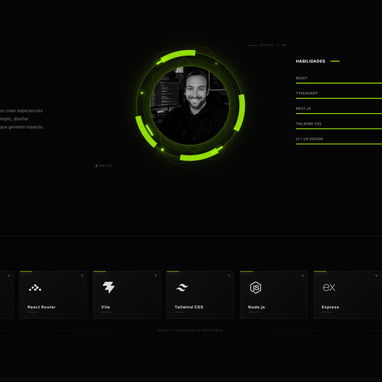Screen dimensions: 382x382
Task: Click the Tailwind CSS skill progress bar
Action: 339,129
